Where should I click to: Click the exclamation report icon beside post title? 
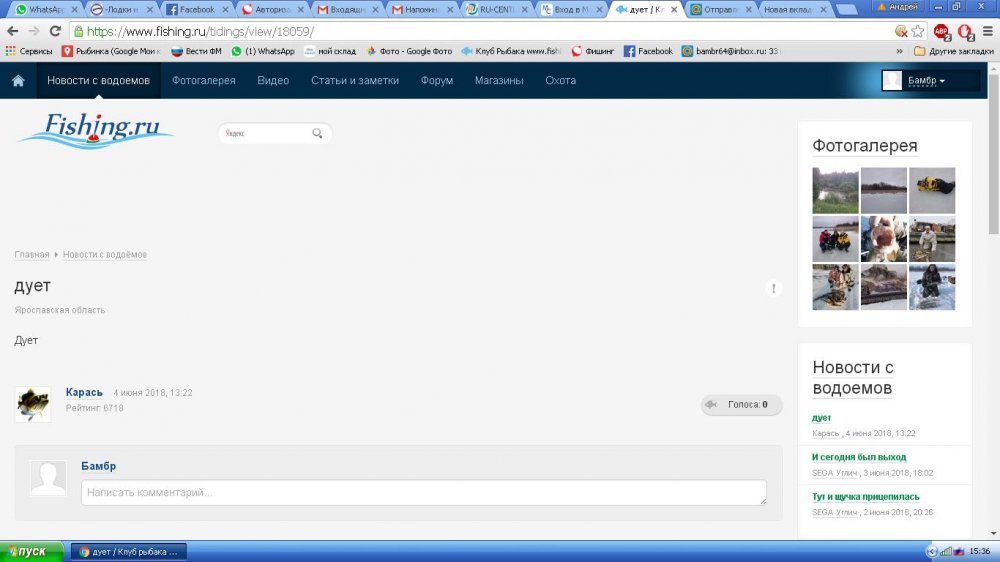(773, 289)
